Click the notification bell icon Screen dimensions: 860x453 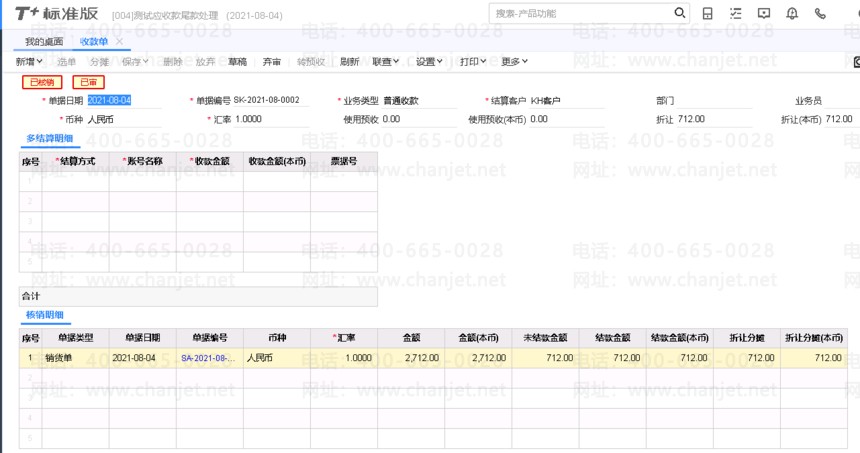click(792, 14)
